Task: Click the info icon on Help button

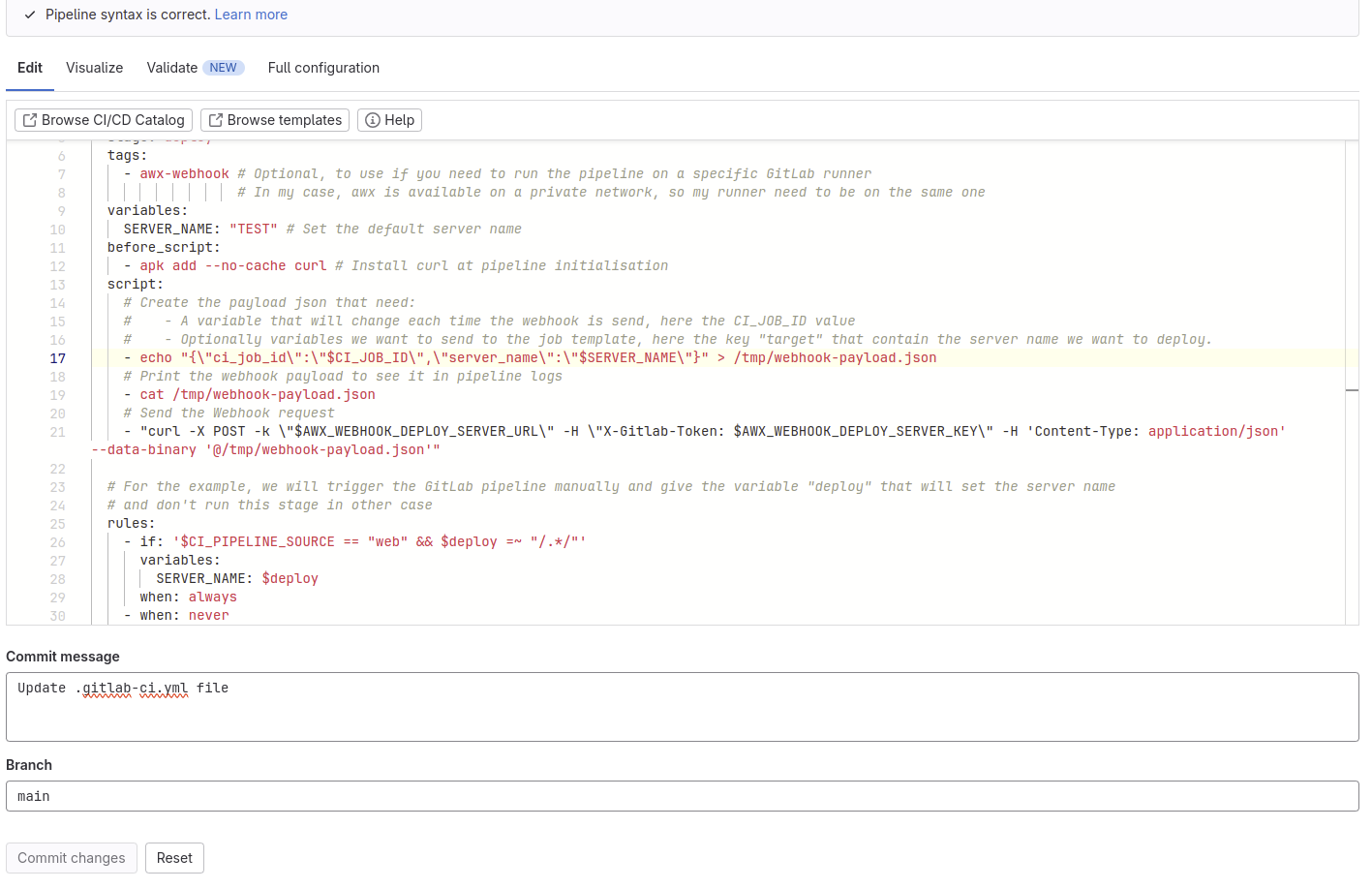Action: 372,120
